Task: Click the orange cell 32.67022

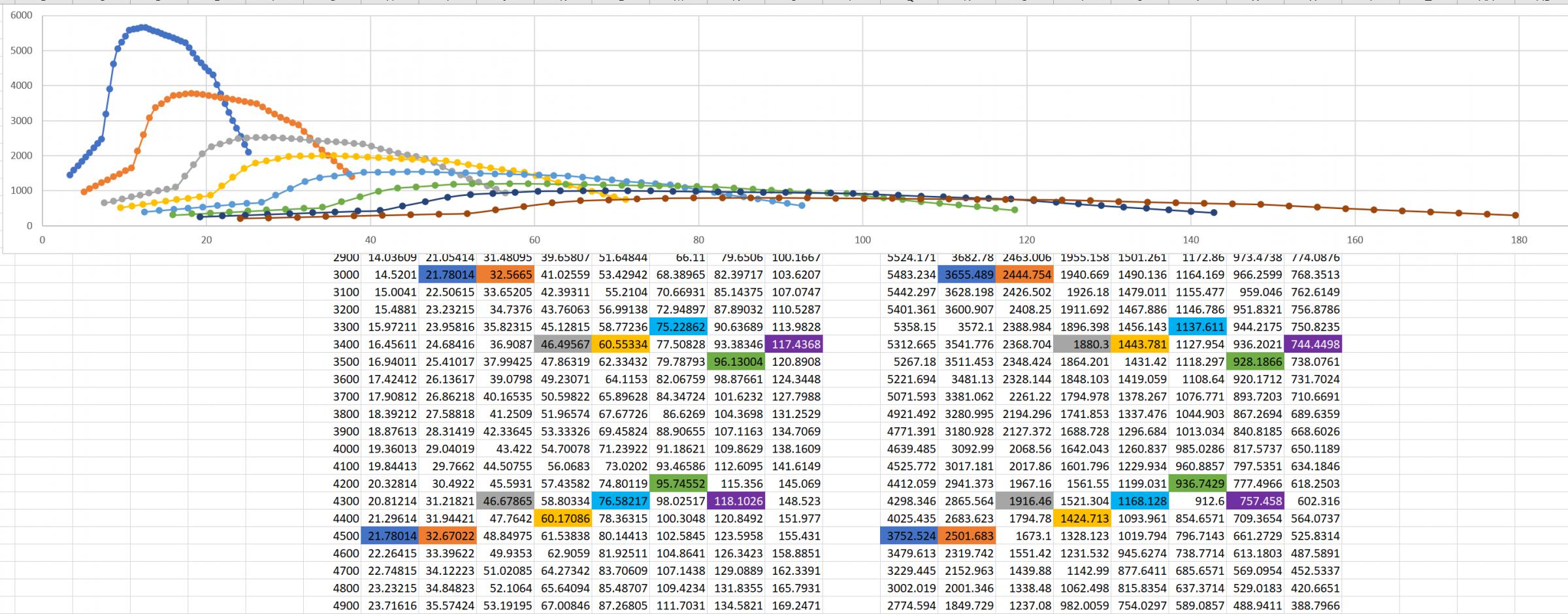Action: [448, 536]
